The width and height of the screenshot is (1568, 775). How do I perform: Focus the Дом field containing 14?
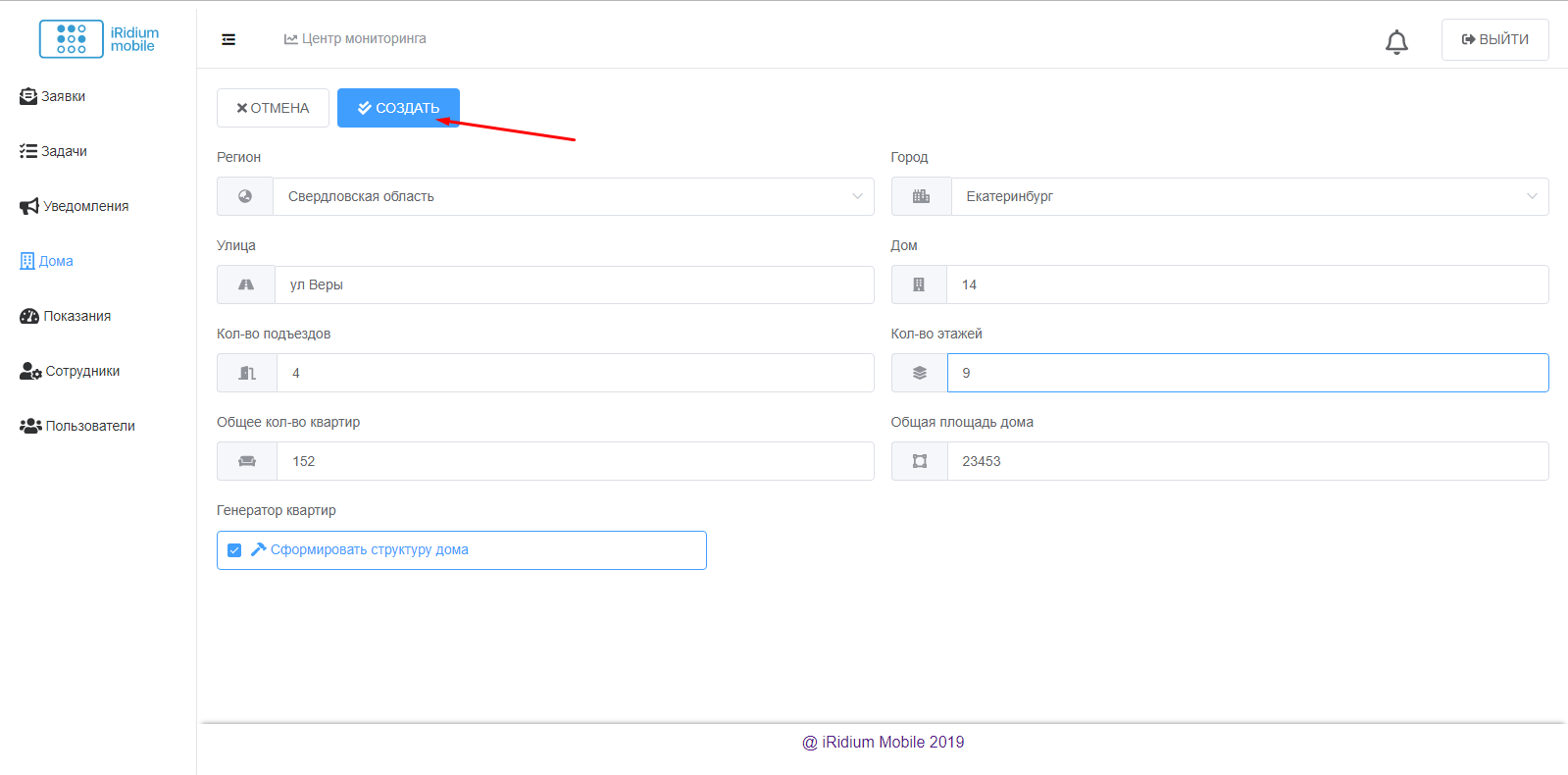coord(1247,284)
